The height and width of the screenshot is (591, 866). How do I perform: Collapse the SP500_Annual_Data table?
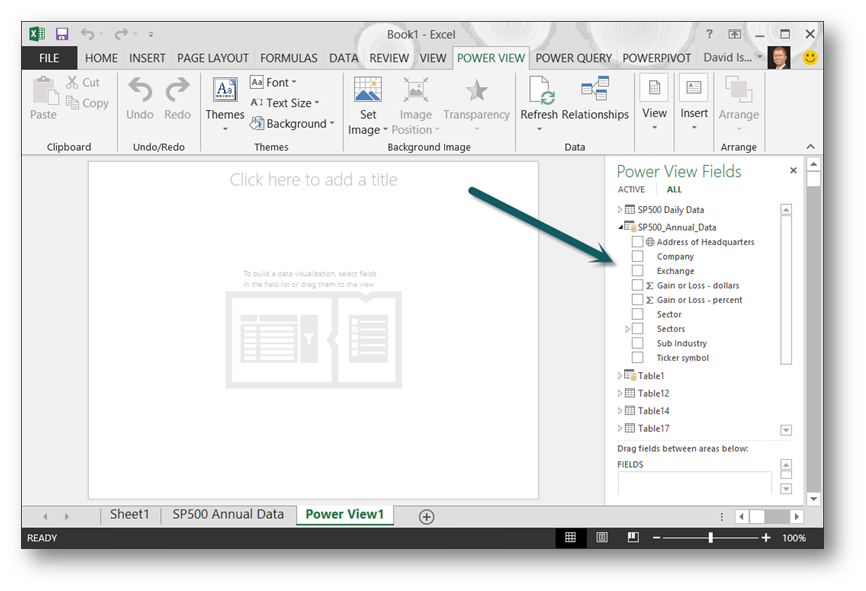[x=620, y=227]
